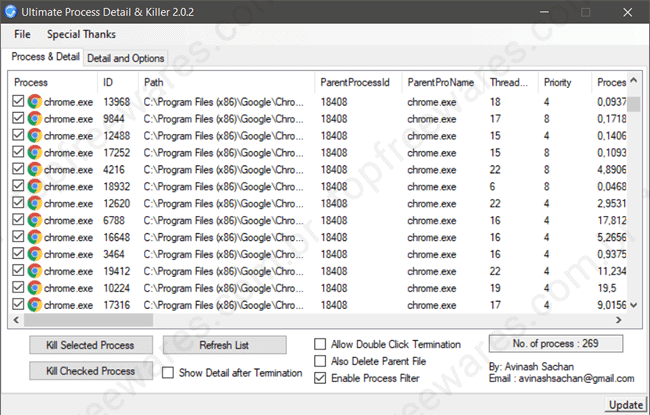Viewport: 650px width, 415px height.
Task: Open the Special Thanks menu
Action: pos(81,34)
